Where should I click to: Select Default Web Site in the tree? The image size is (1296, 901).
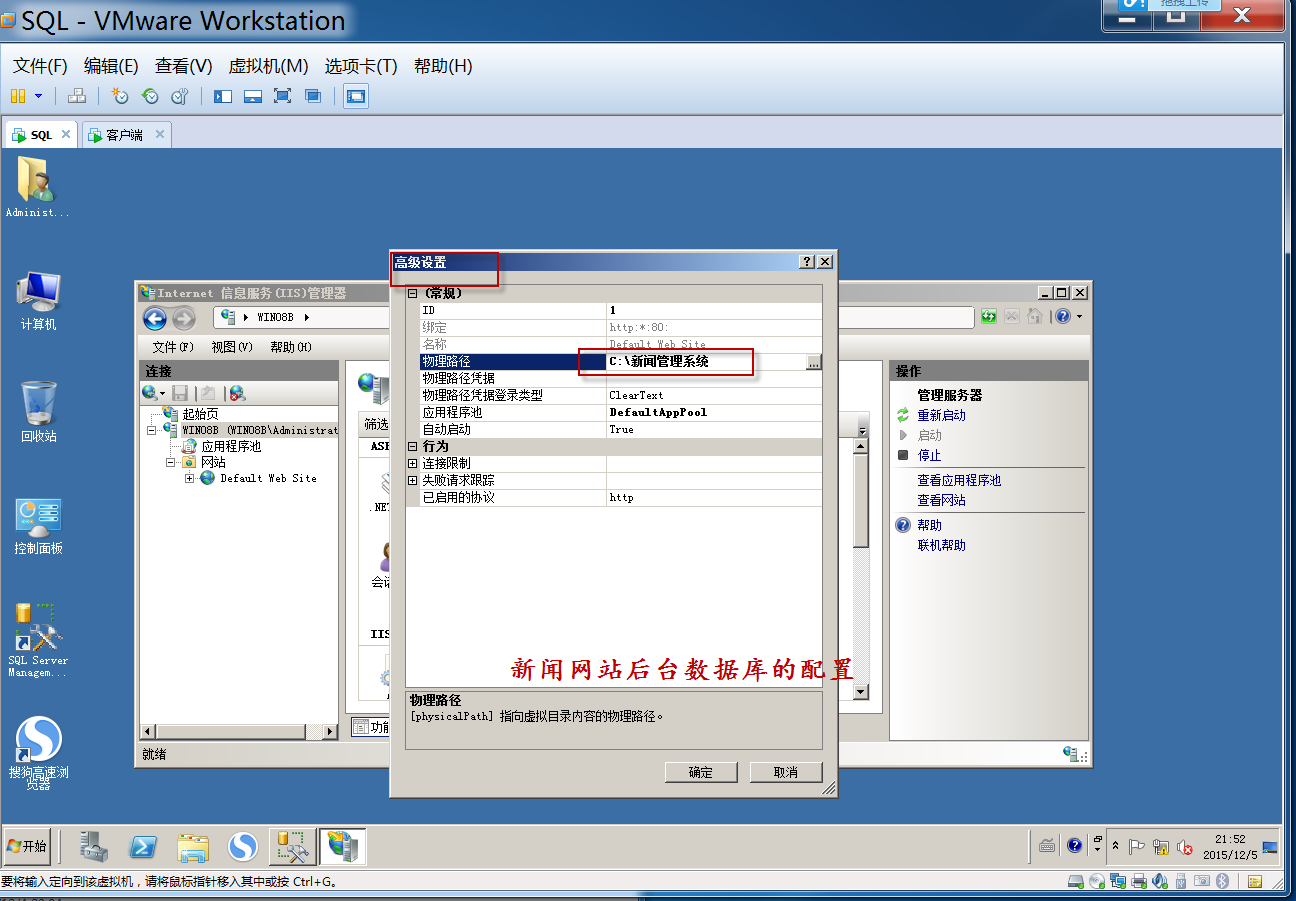268,478
